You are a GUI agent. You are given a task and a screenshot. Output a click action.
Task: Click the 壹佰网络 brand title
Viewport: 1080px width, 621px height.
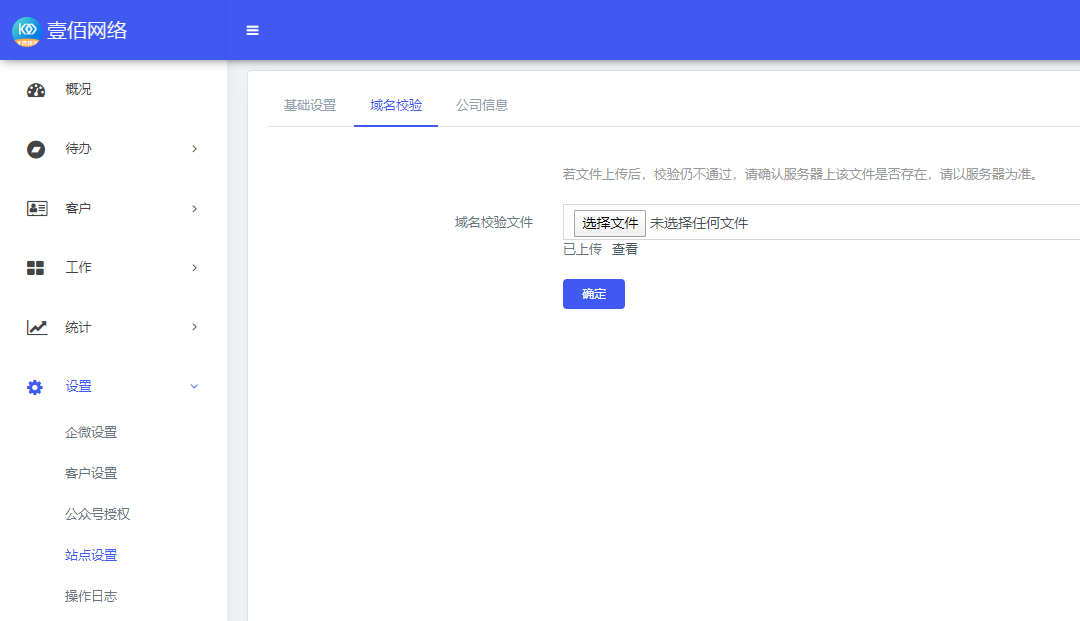coord(87,30)
